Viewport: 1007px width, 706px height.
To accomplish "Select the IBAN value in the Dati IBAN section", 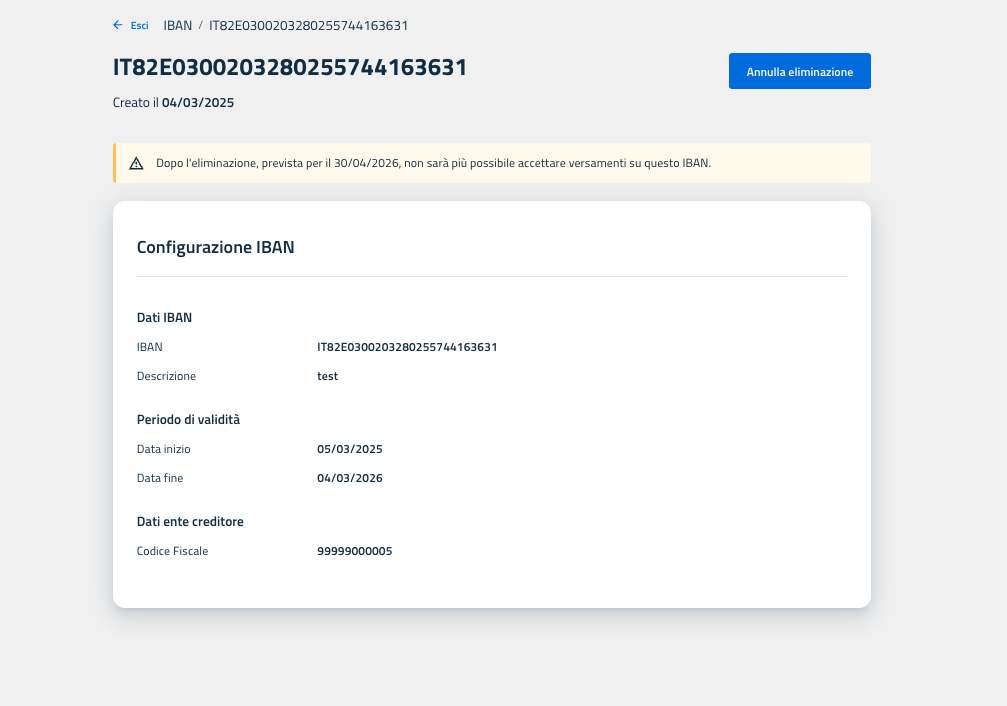I will 407,347.
